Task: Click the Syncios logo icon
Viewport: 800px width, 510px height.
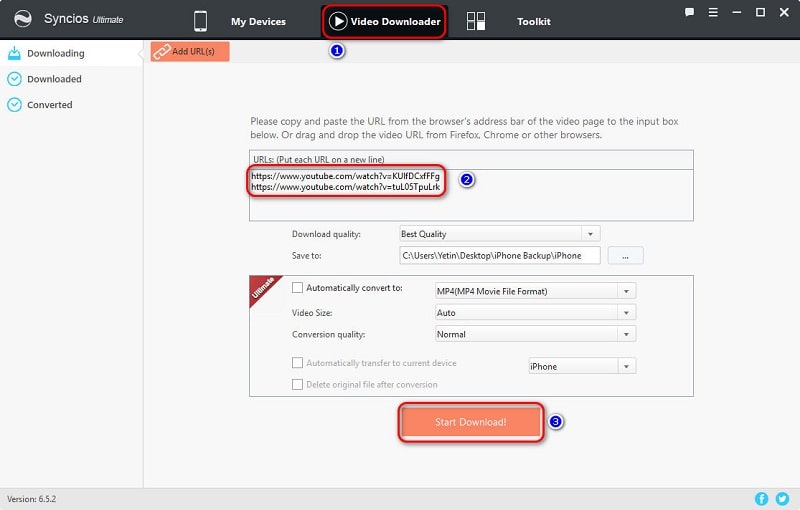Action: click(22, 19)
